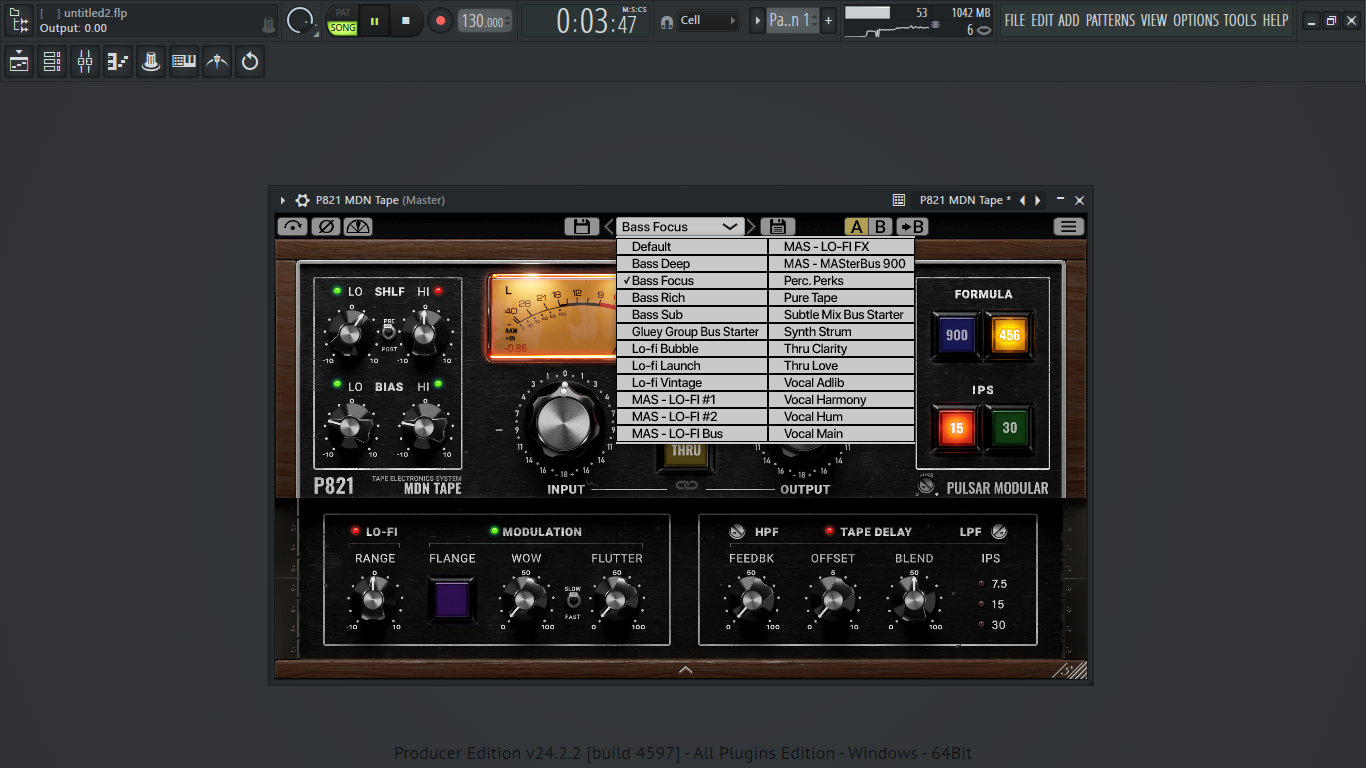
Task: Click the phase invert icon in plugin
Action: tap(325, 227)
